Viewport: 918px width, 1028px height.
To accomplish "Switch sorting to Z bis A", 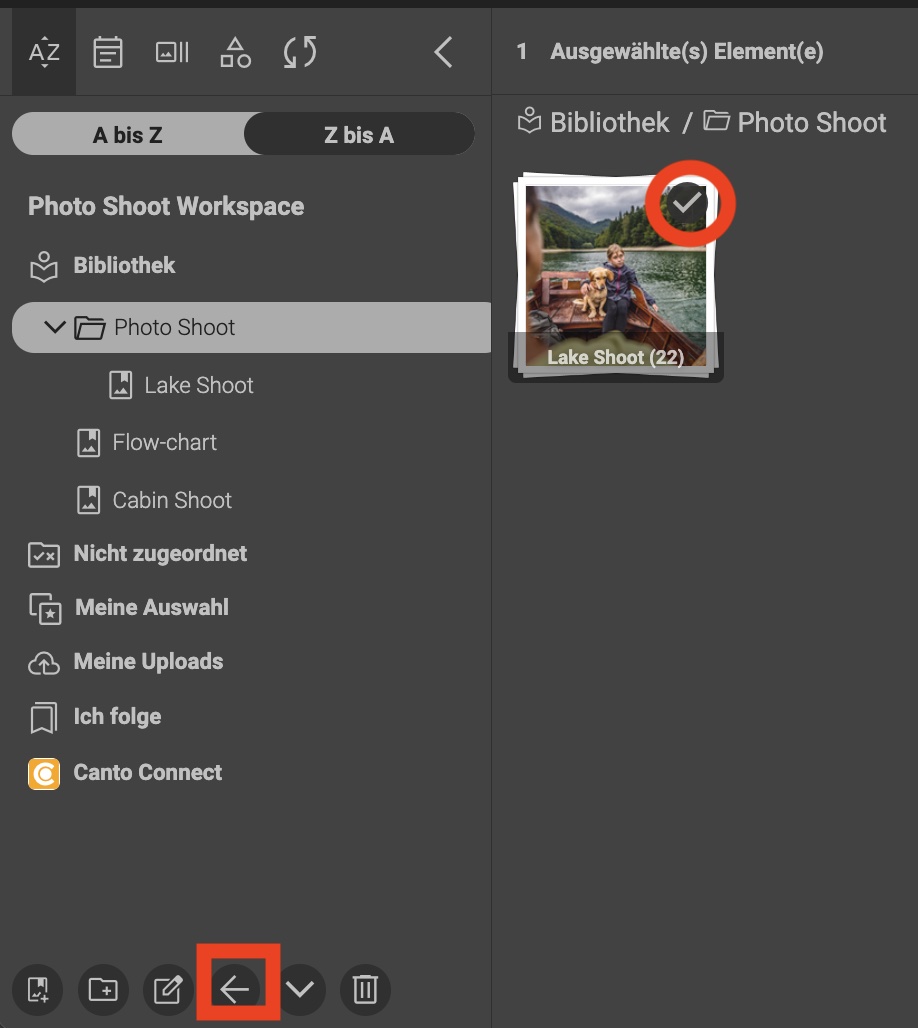I will [x=358, y=135].
